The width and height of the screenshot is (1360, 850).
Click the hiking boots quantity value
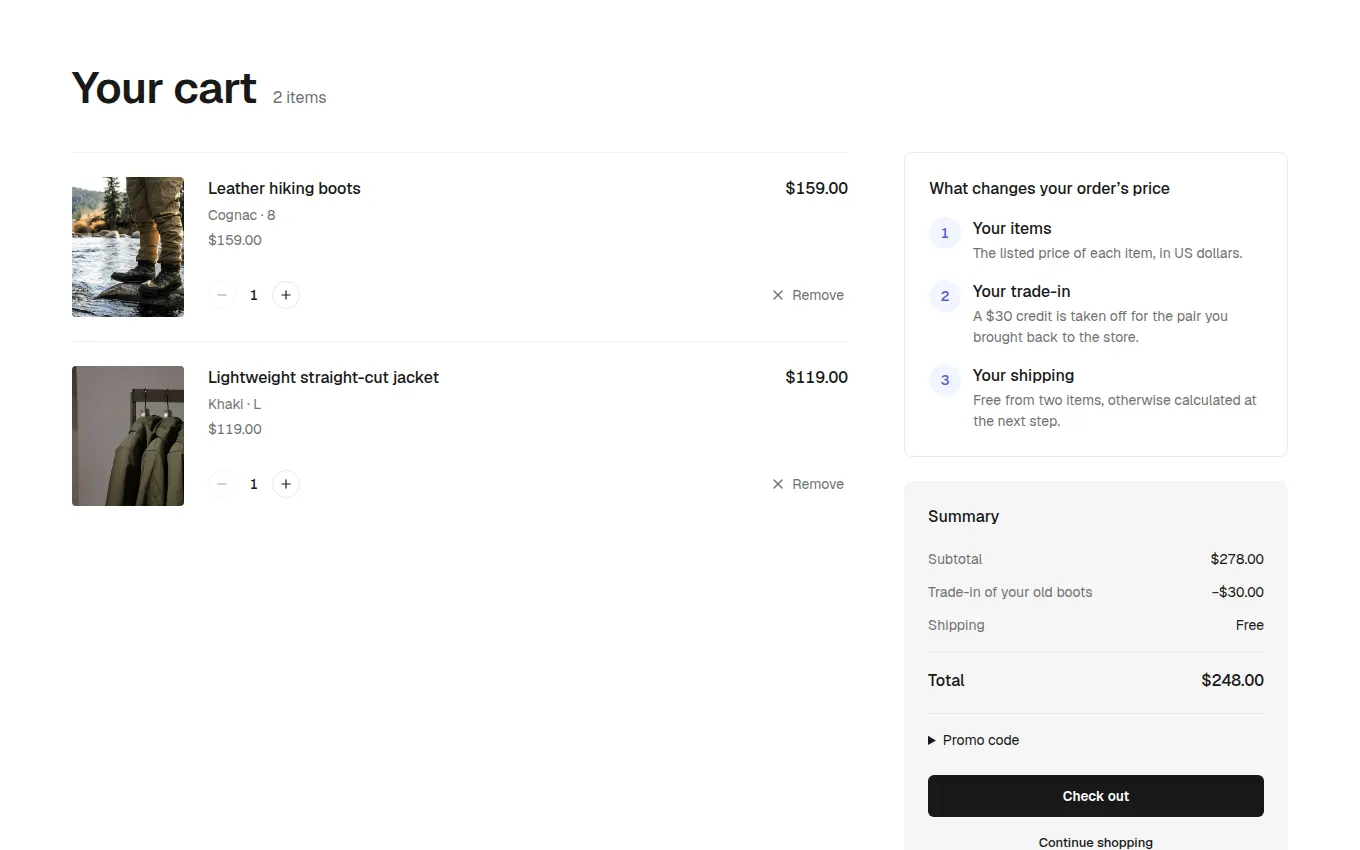(x=254, y=295)
